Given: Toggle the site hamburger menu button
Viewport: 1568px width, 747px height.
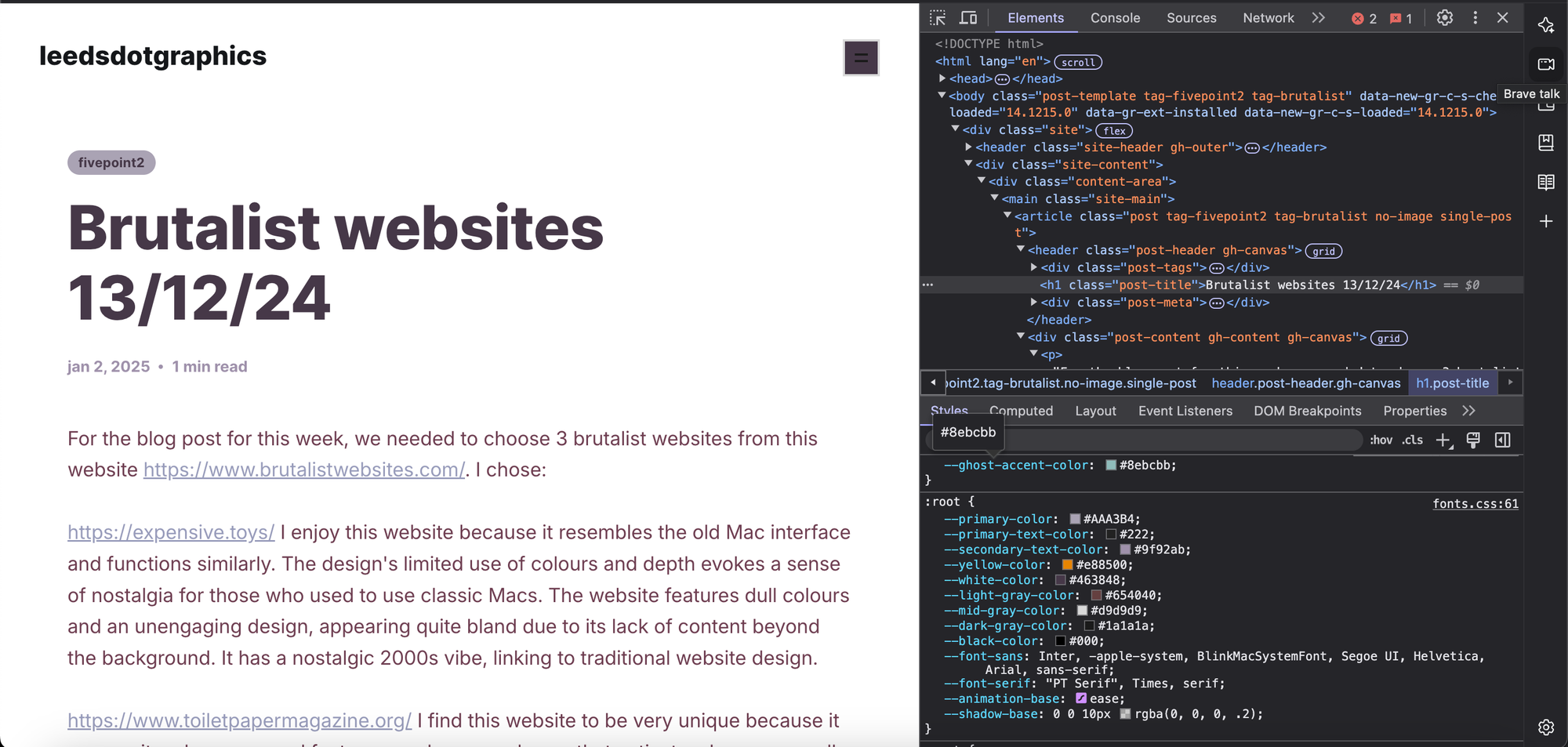Looking at the screenshot, I should [x=861, y=58].
